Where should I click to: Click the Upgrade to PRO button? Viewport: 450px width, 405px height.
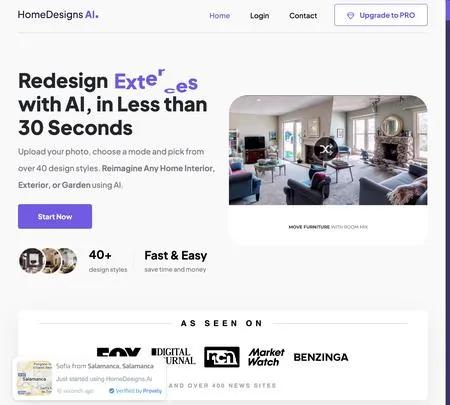pyautogui.click(x=381, y=15)
